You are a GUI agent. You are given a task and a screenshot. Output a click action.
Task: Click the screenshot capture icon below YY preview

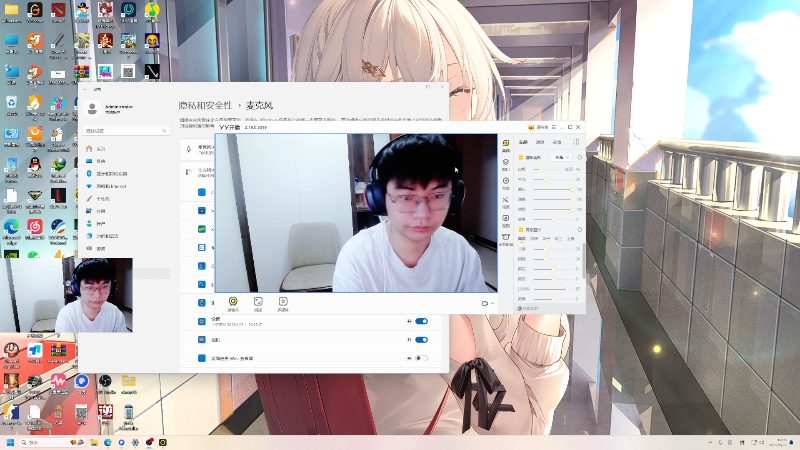click(x=258, y=302)
